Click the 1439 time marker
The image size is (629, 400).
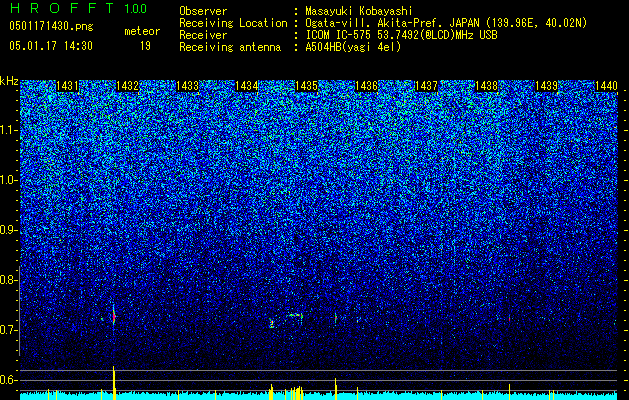tap(546, 86)
